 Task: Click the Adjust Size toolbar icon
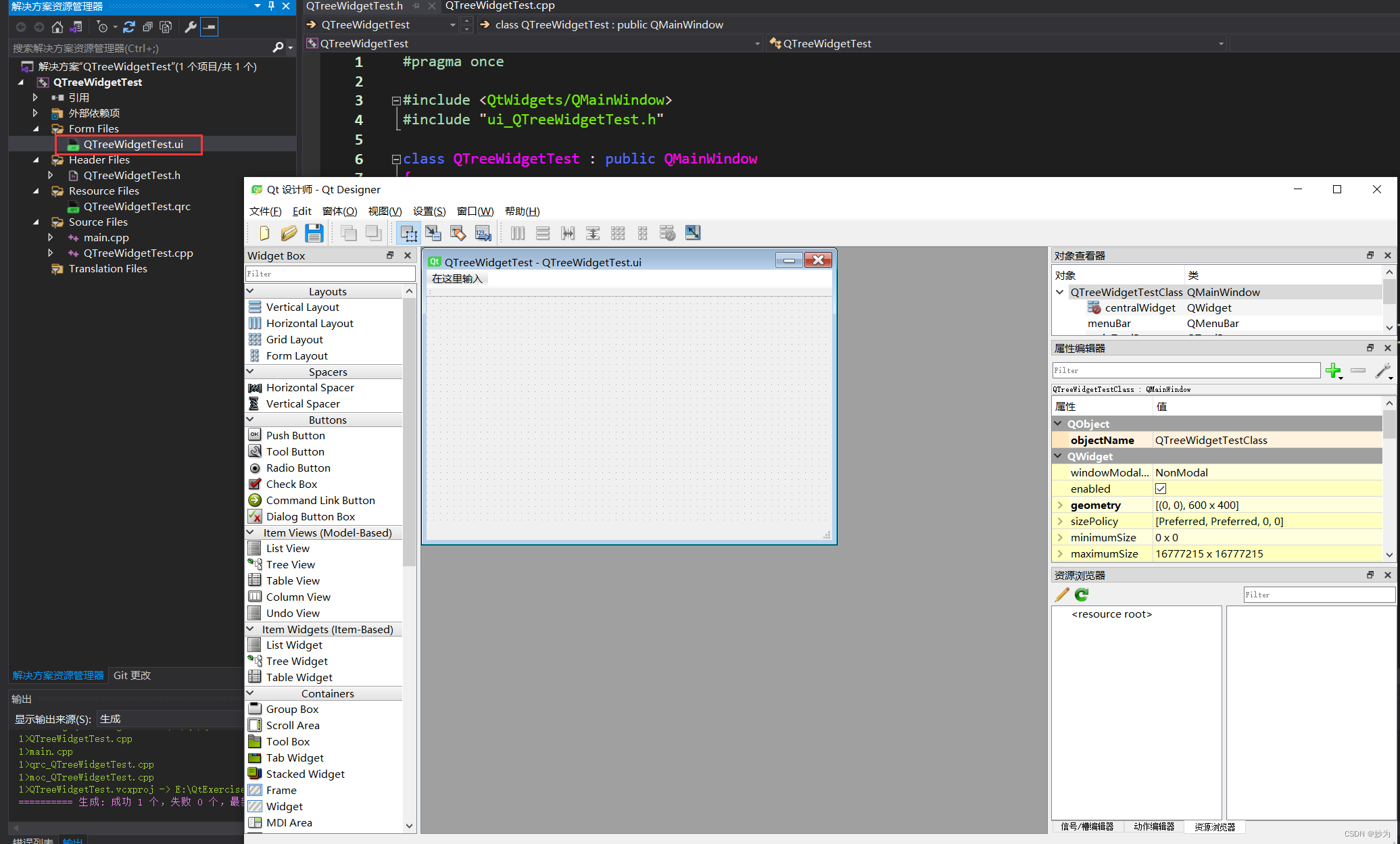(x=693, y=233)
